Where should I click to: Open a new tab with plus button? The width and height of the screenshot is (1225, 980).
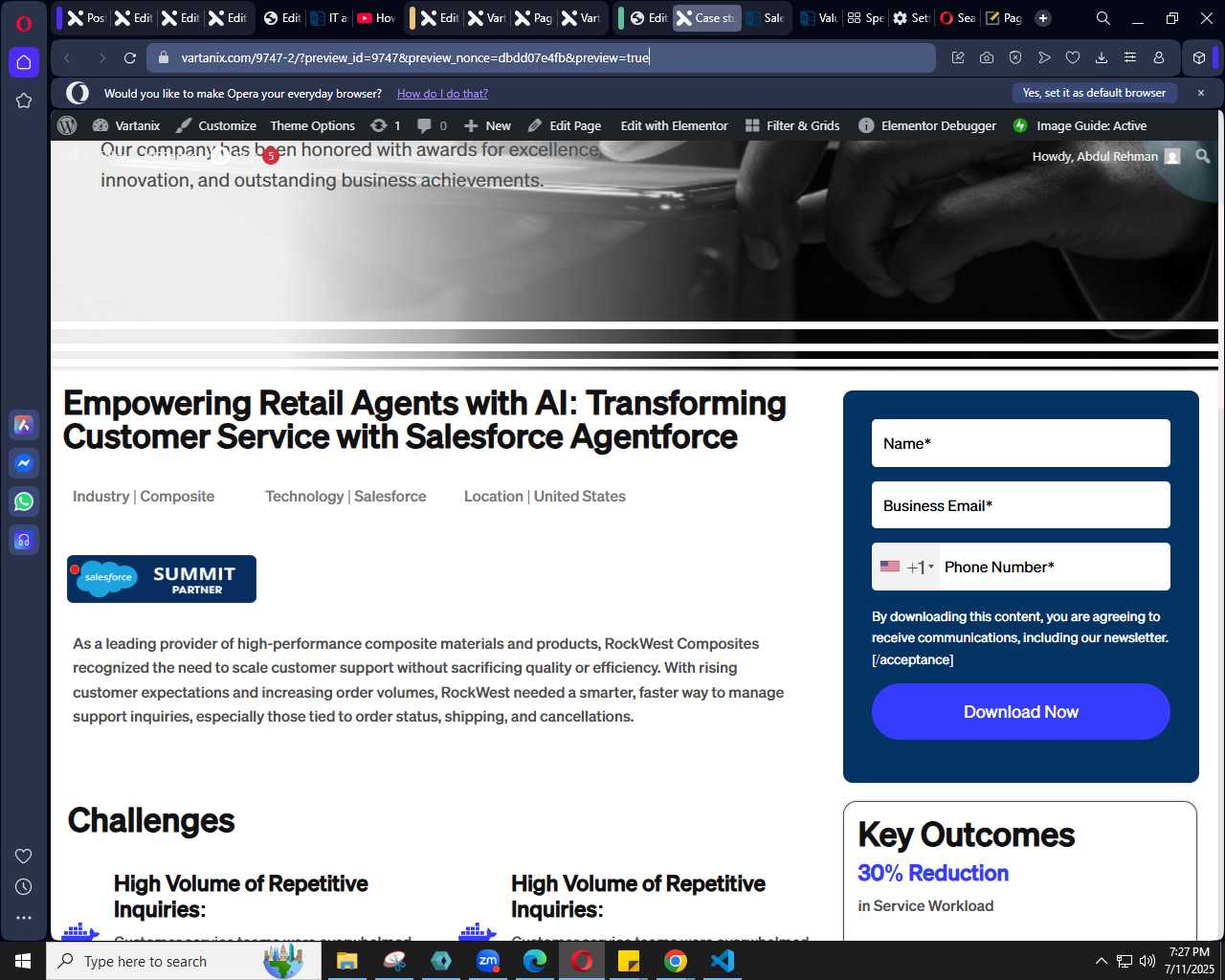(1043, 18)
